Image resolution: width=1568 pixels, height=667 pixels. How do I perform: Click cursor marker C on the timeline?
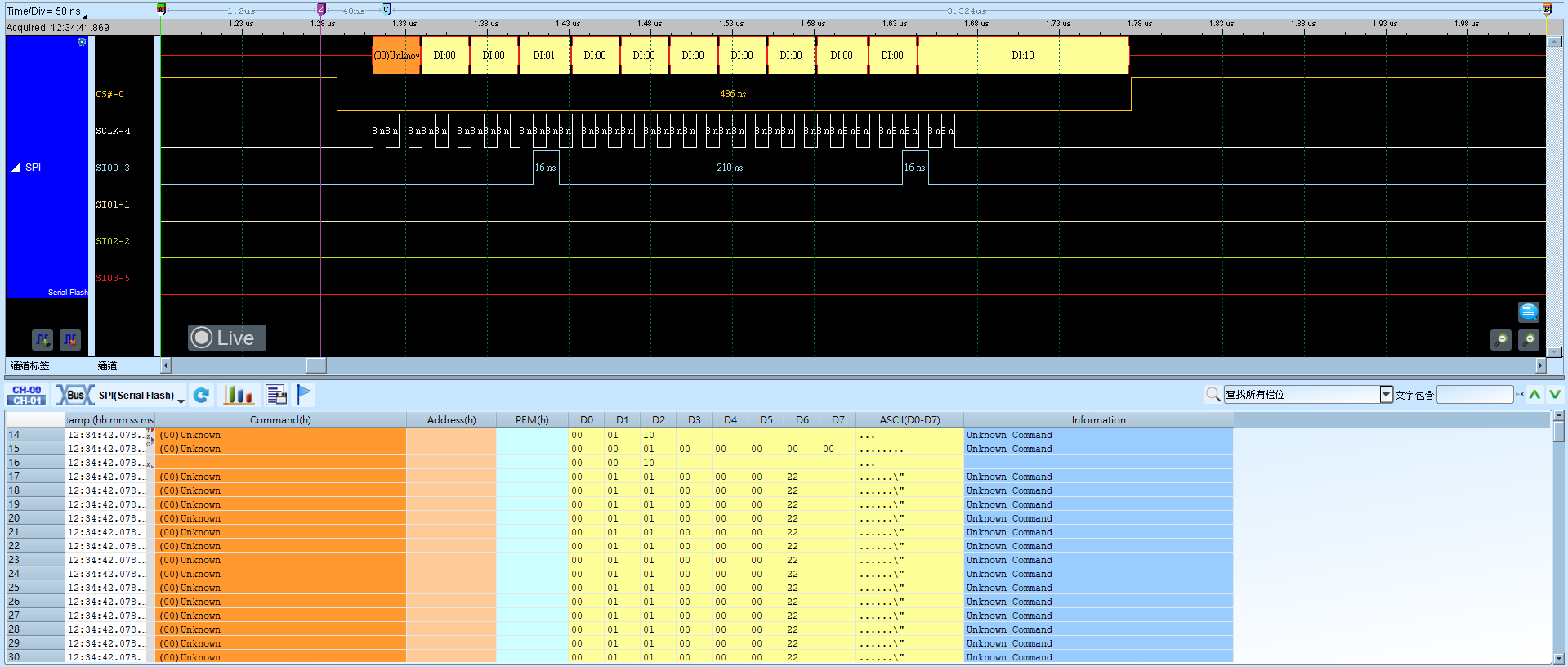pos(387,9)
